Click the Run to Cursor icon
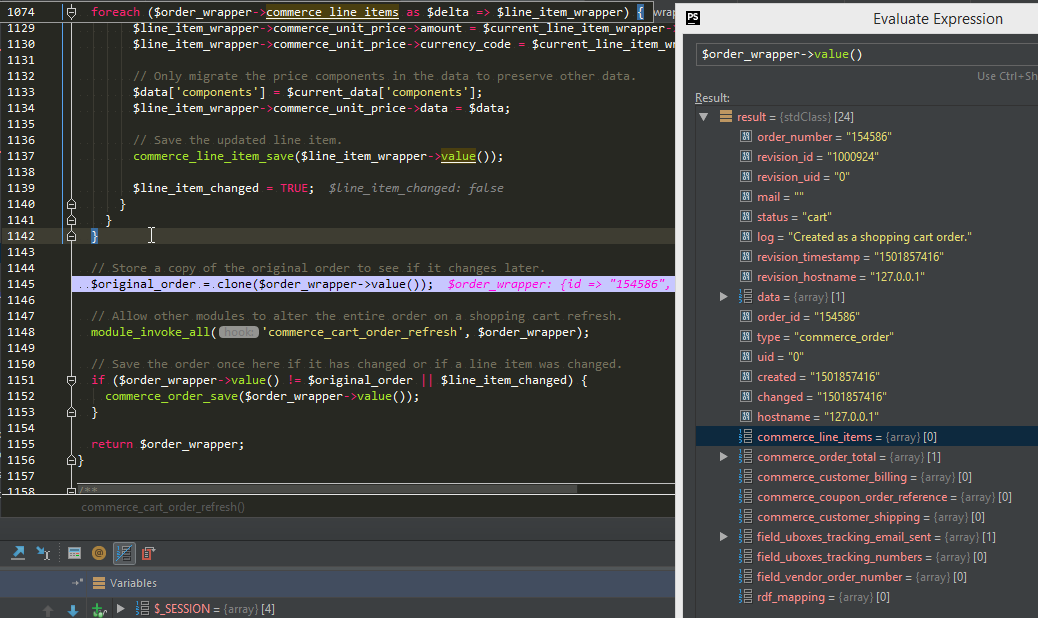The image size is (1038, 618). click(x=44, y=552)
